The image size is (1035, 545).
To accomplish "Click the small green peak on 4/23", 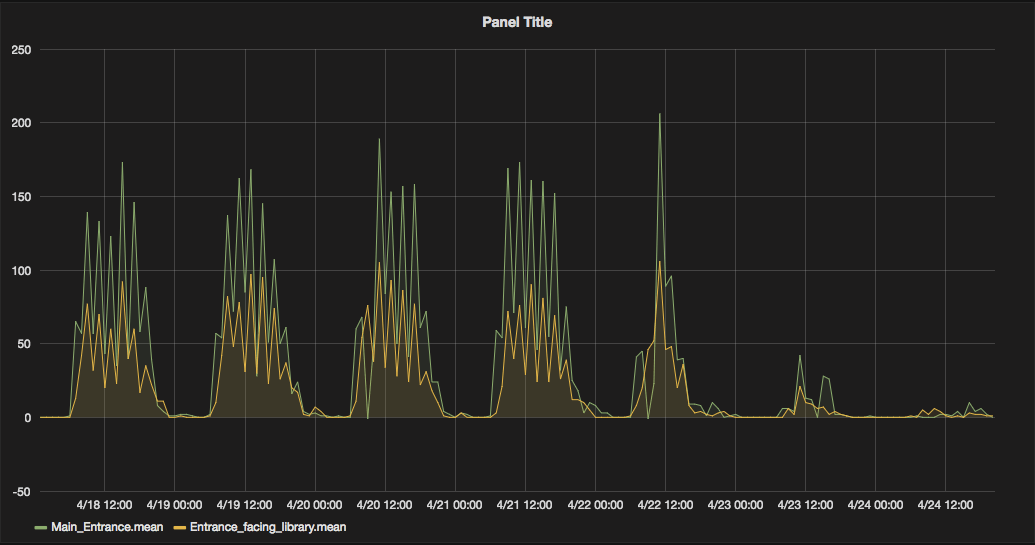I will tap(800, 356).
